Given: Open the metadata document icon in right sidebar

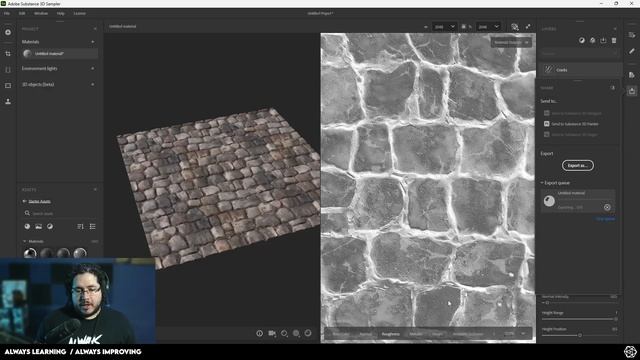Looking at the screenshot, I should [632, 75].
